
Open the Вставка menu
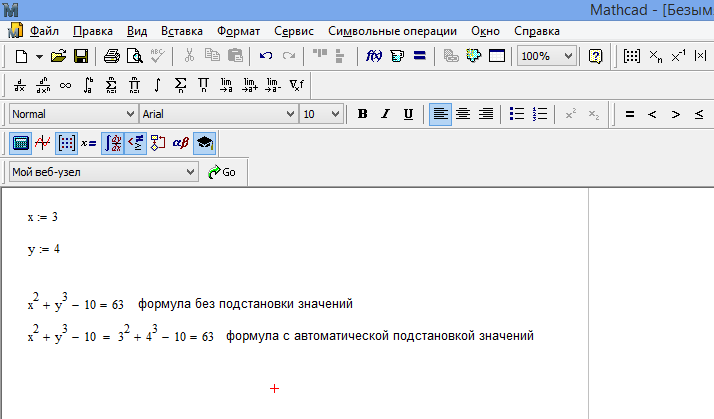coord(181,31)
